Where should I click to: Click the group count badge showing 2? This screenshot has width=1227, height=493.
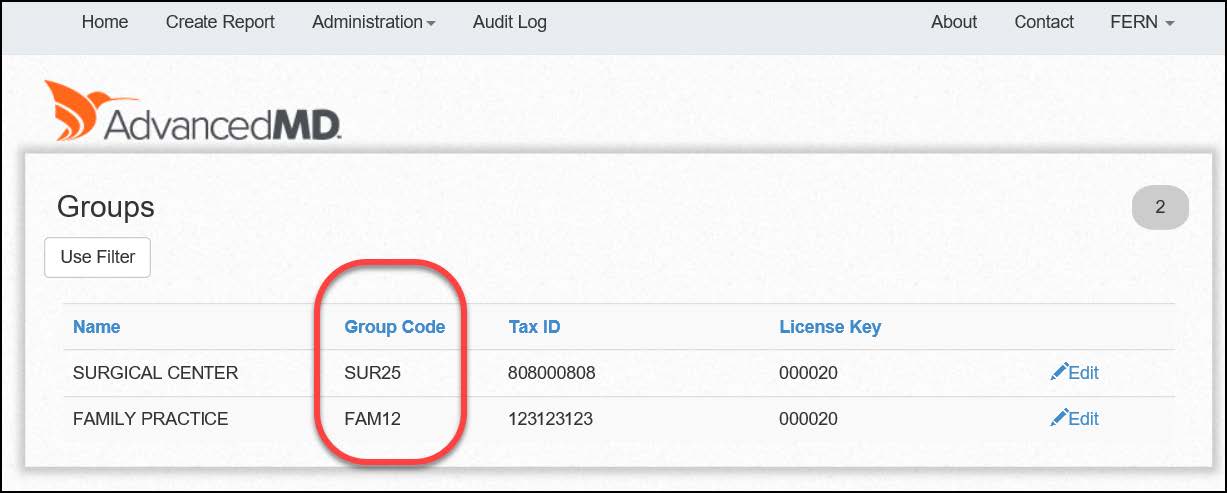1159,208
